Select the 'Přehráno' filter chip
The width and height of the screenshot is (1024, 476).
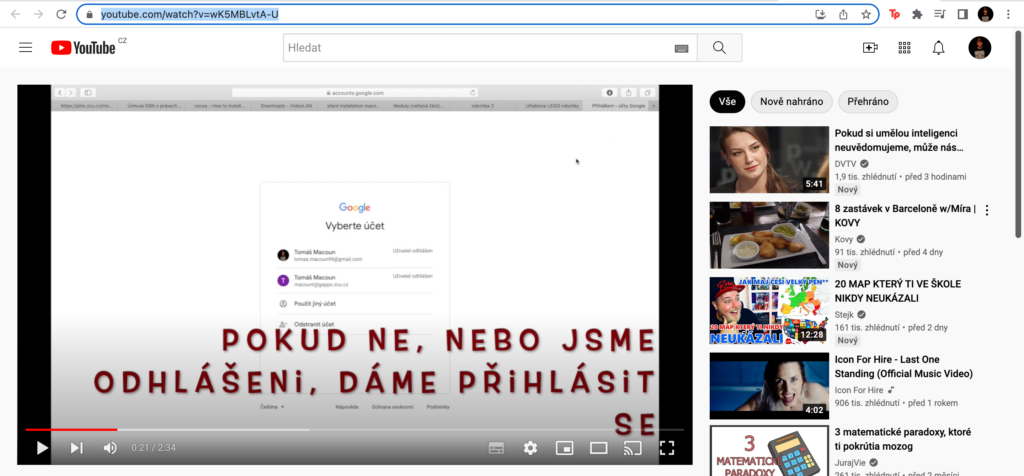[x=868, y=101]
